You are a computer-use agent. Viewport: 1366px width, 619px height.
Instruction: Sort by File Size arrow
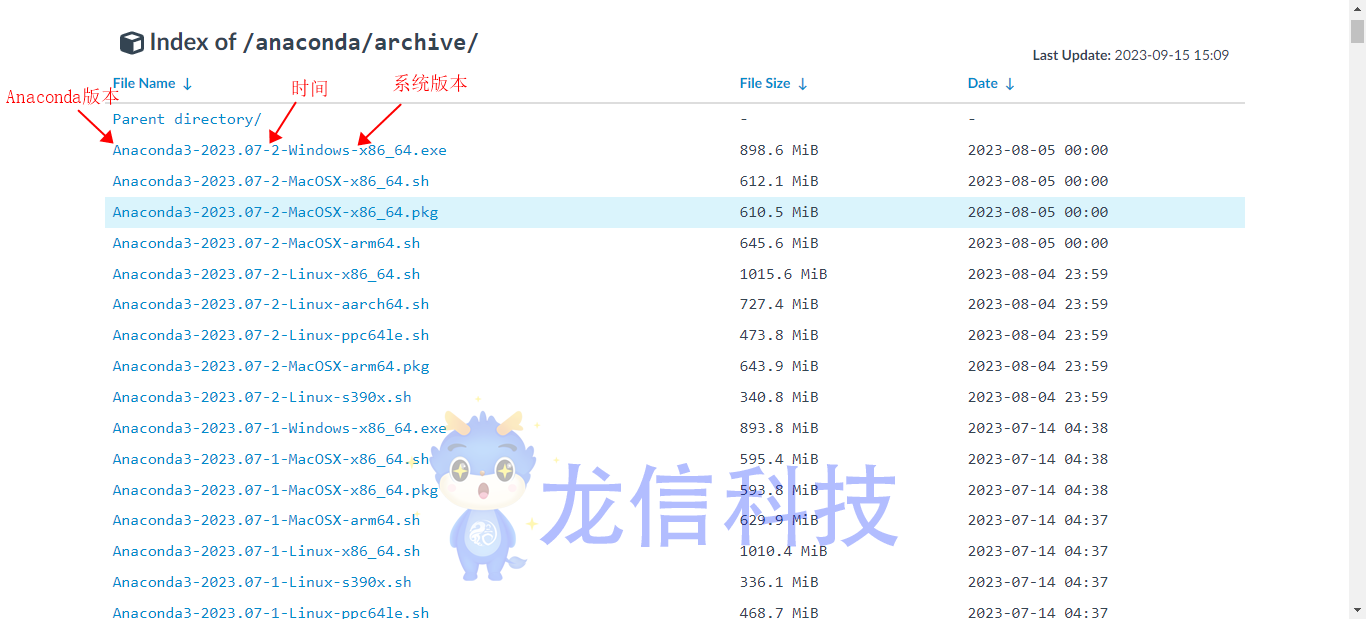(x=803, y=84)
